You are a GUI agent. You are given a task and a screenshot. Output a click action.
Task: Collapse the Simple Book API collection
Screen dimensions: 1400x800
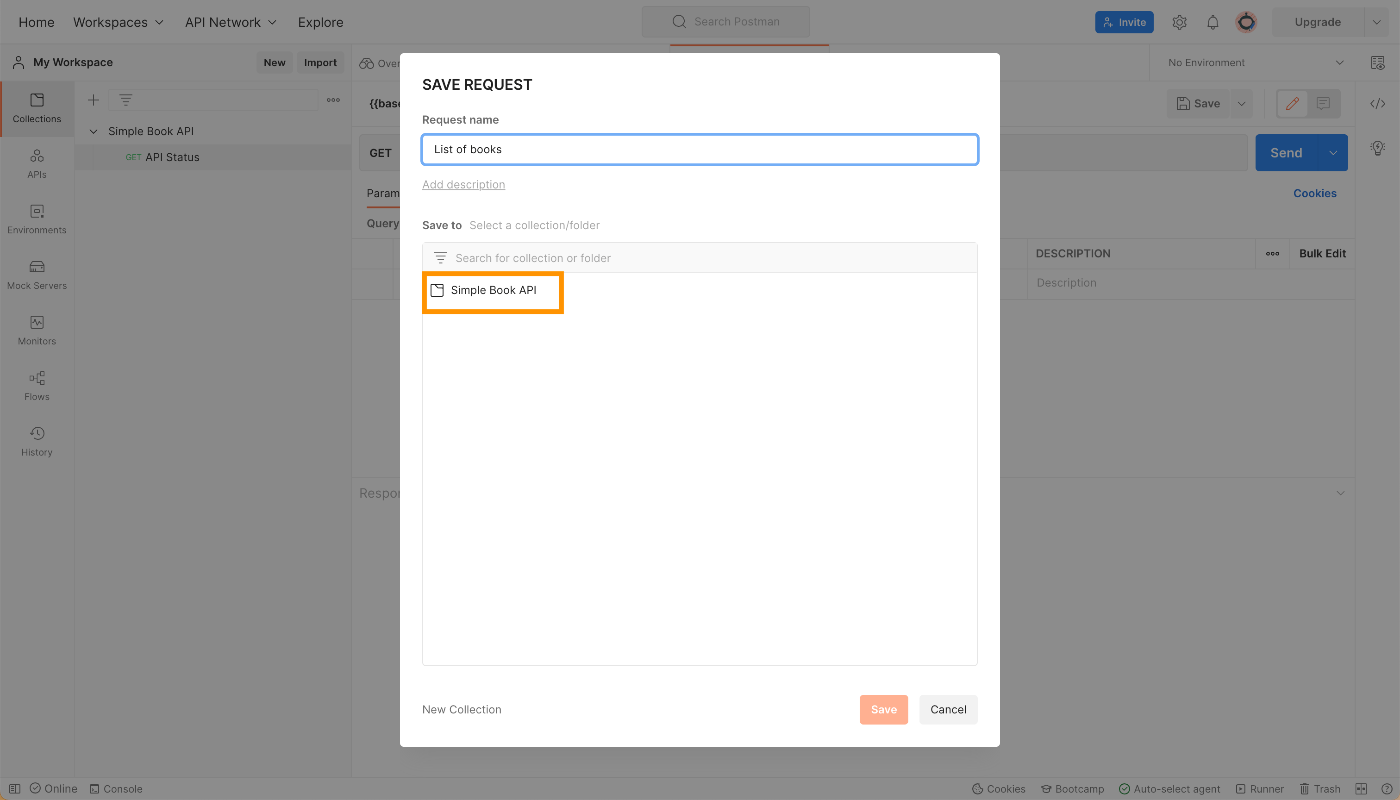[x=94, y=131]
